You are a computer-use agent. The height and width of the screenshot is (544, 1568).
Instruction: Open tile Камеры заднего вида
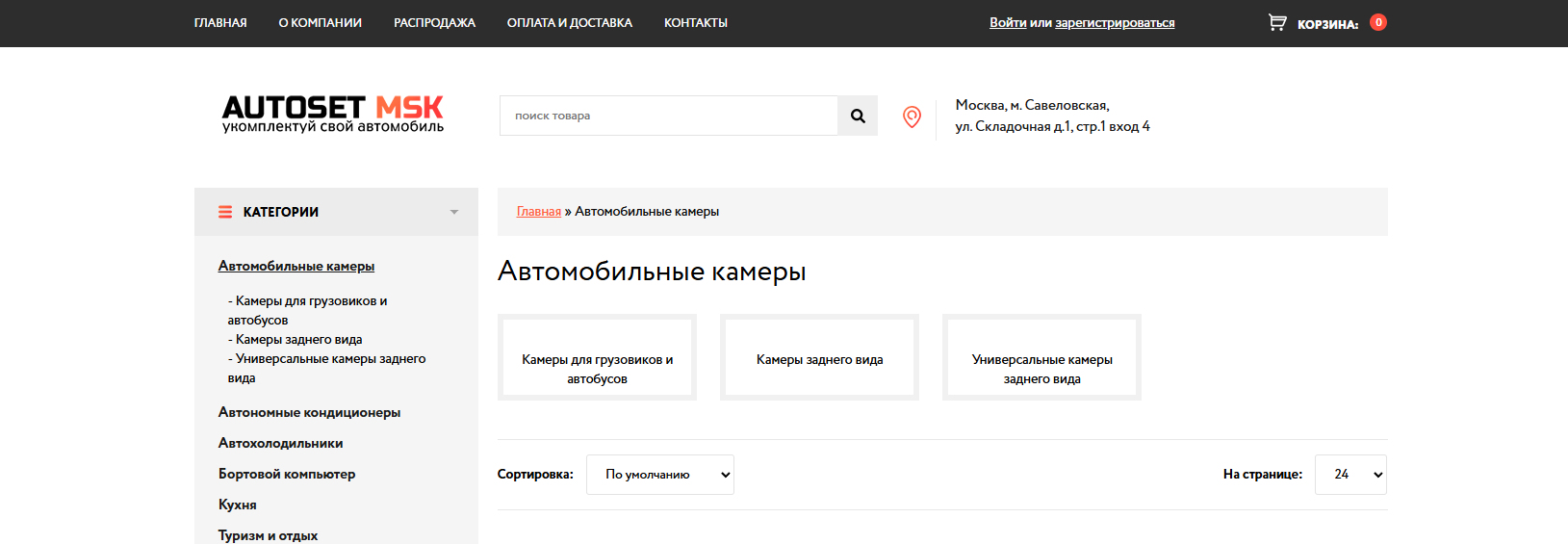pos(819,357)
